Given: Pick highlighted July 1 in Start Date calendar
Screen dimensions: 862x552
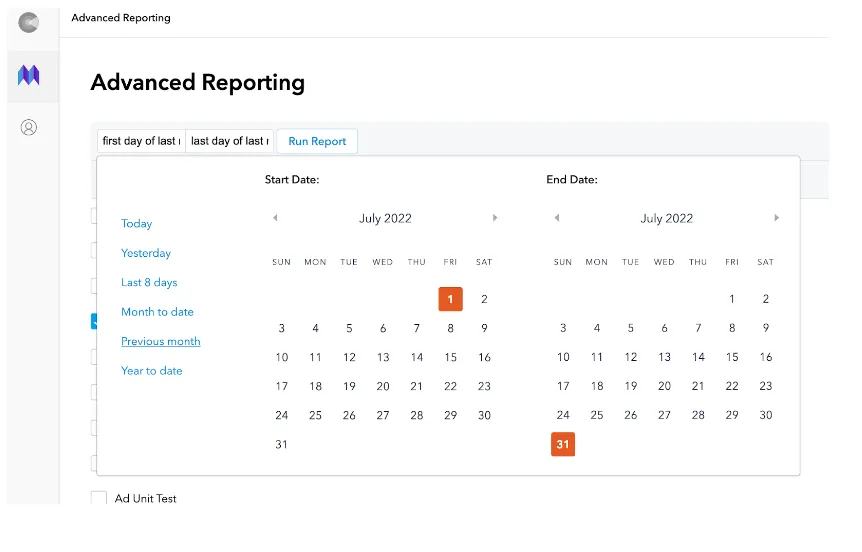Looking at the screenshot, I should point(450,299).
